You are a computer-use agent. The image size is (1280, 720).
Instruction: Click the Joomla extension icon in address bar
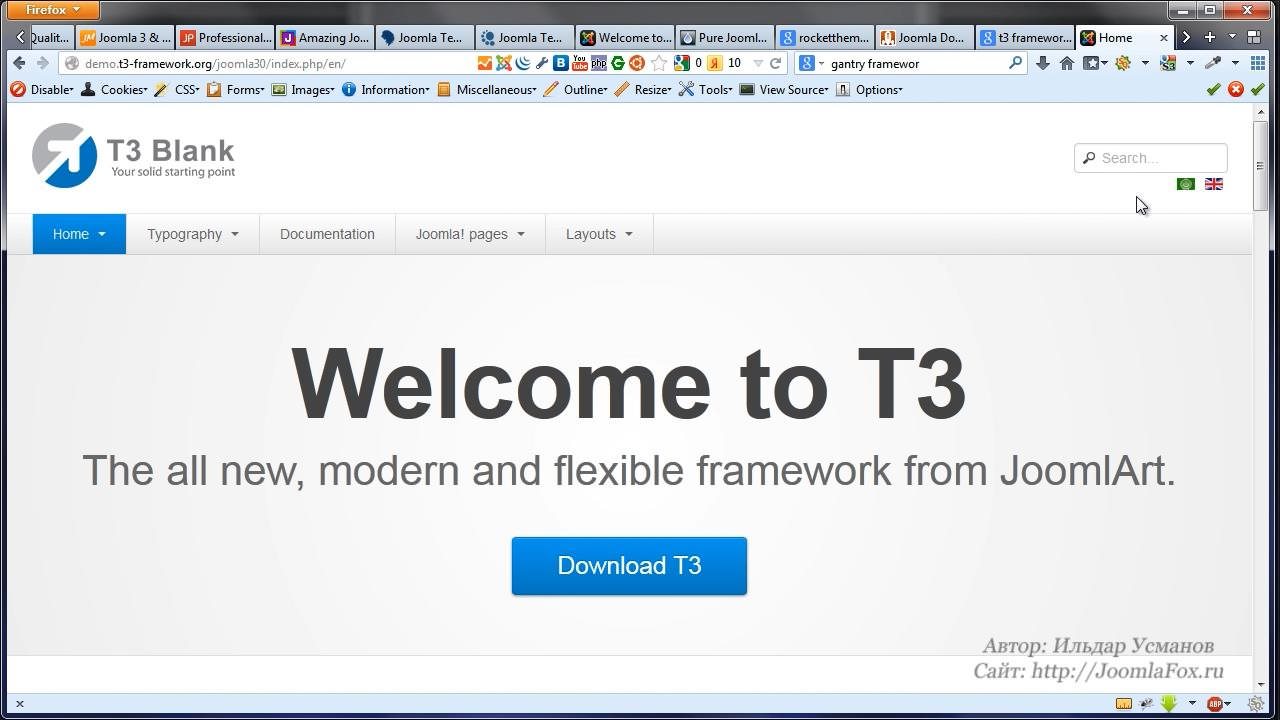pos(504,63)
